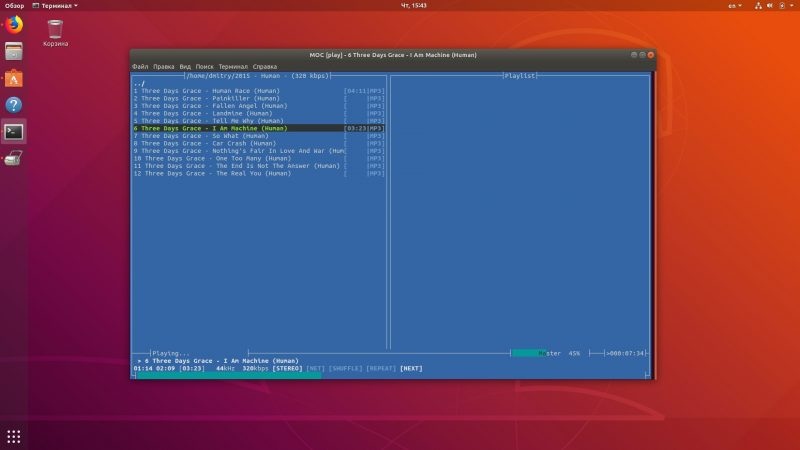The image size is (800, 450).
Task: Open the Files manager dock icon
Action: (14, 52)
